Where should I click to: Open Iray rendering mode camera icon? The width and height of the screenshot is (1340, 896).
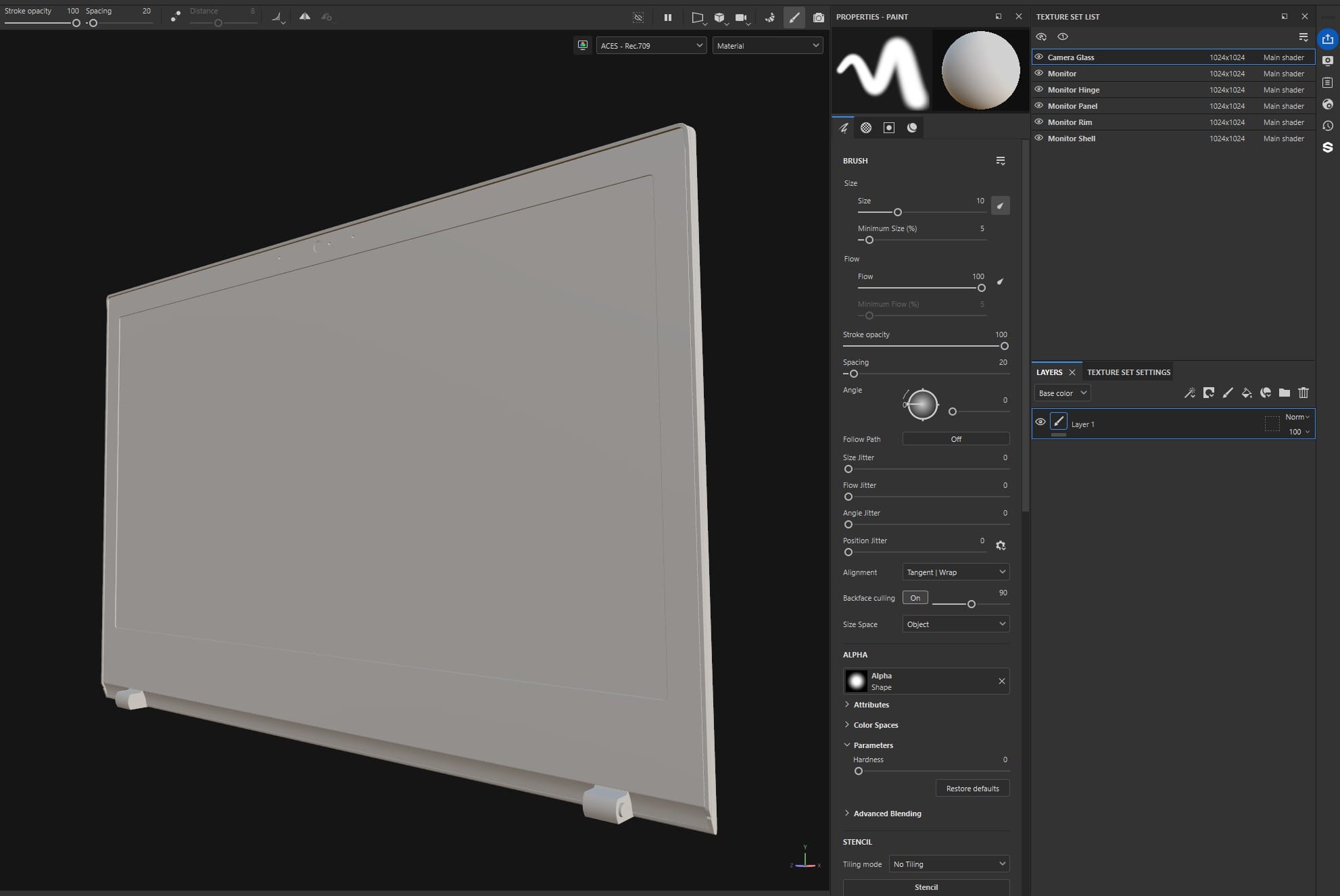(818, 18)
